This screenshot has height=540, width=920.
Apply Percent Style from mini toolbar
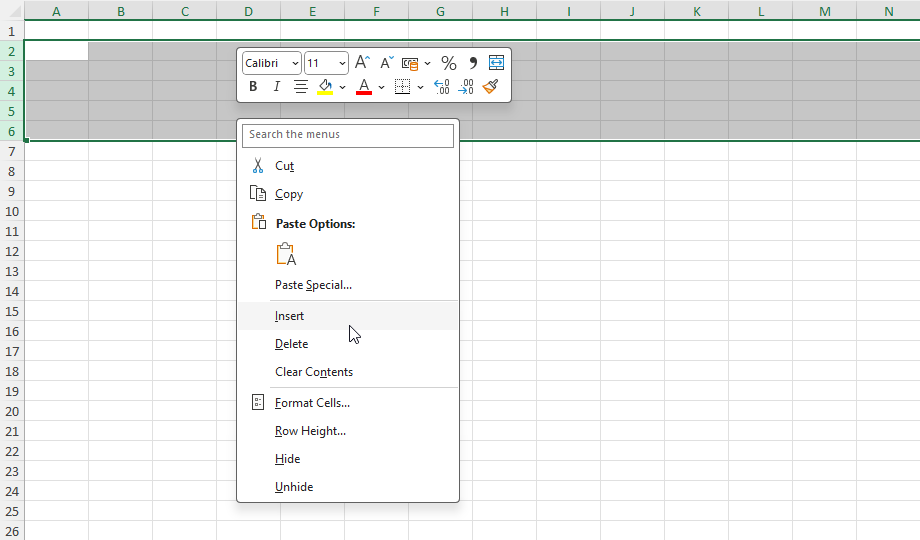[449, 63]
